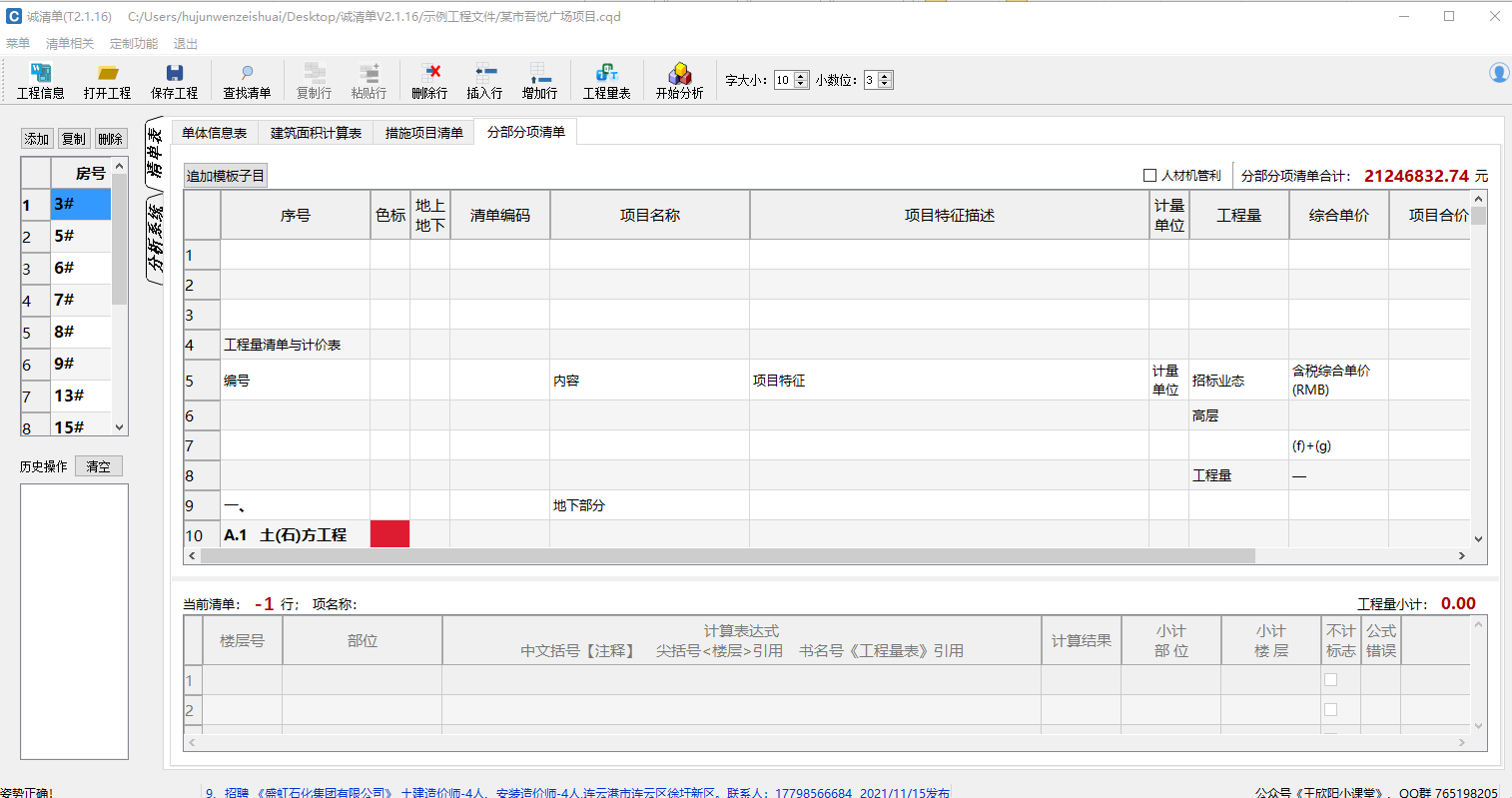The image size is (1512, 798).
Task: Toggle 不计标志 checkbox in calculation row 1
Action: (1330, 680)
